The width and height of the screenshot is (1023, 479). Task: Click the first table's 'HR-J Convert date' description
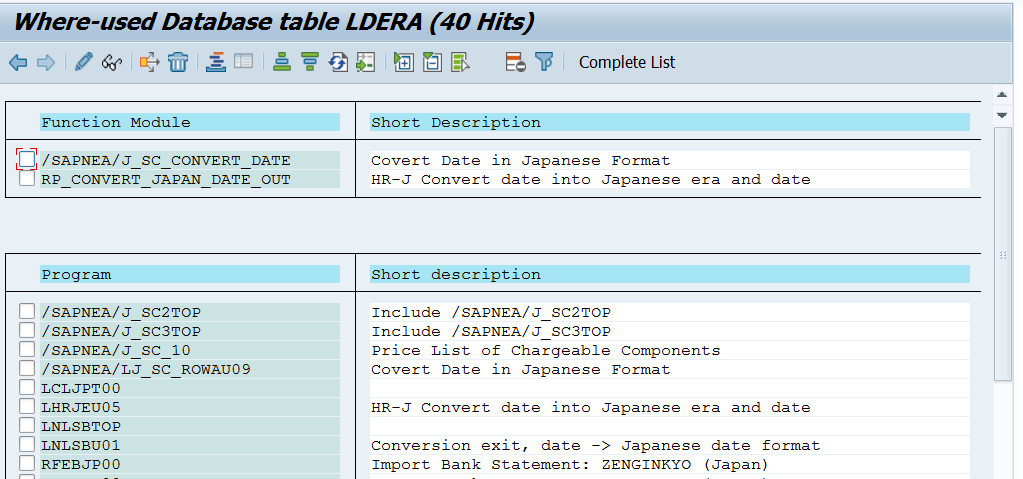591,179
